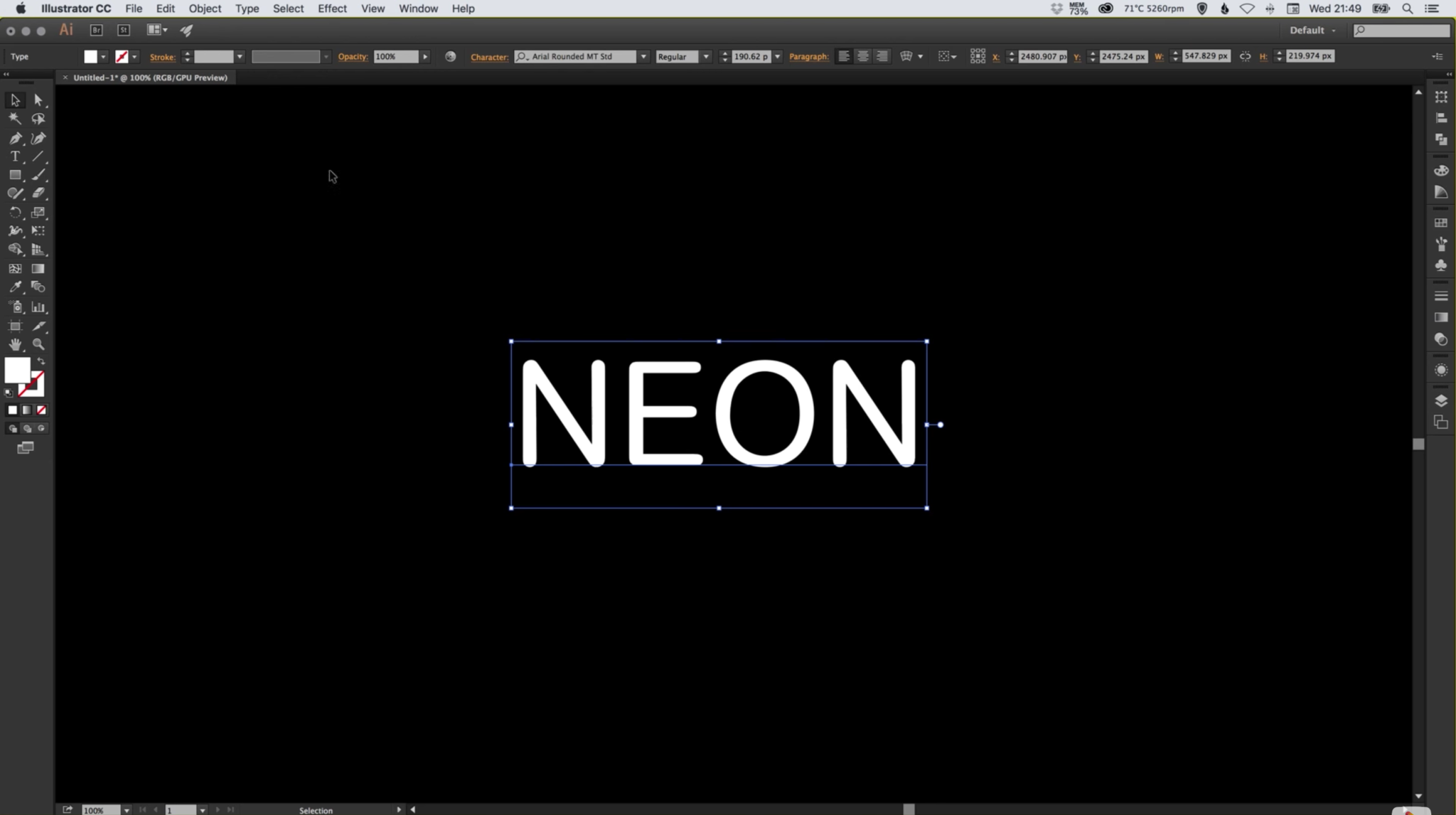Open Layers panel icon in right dock
This screenshot has width=1456, height=815.
coord(1441,400)
